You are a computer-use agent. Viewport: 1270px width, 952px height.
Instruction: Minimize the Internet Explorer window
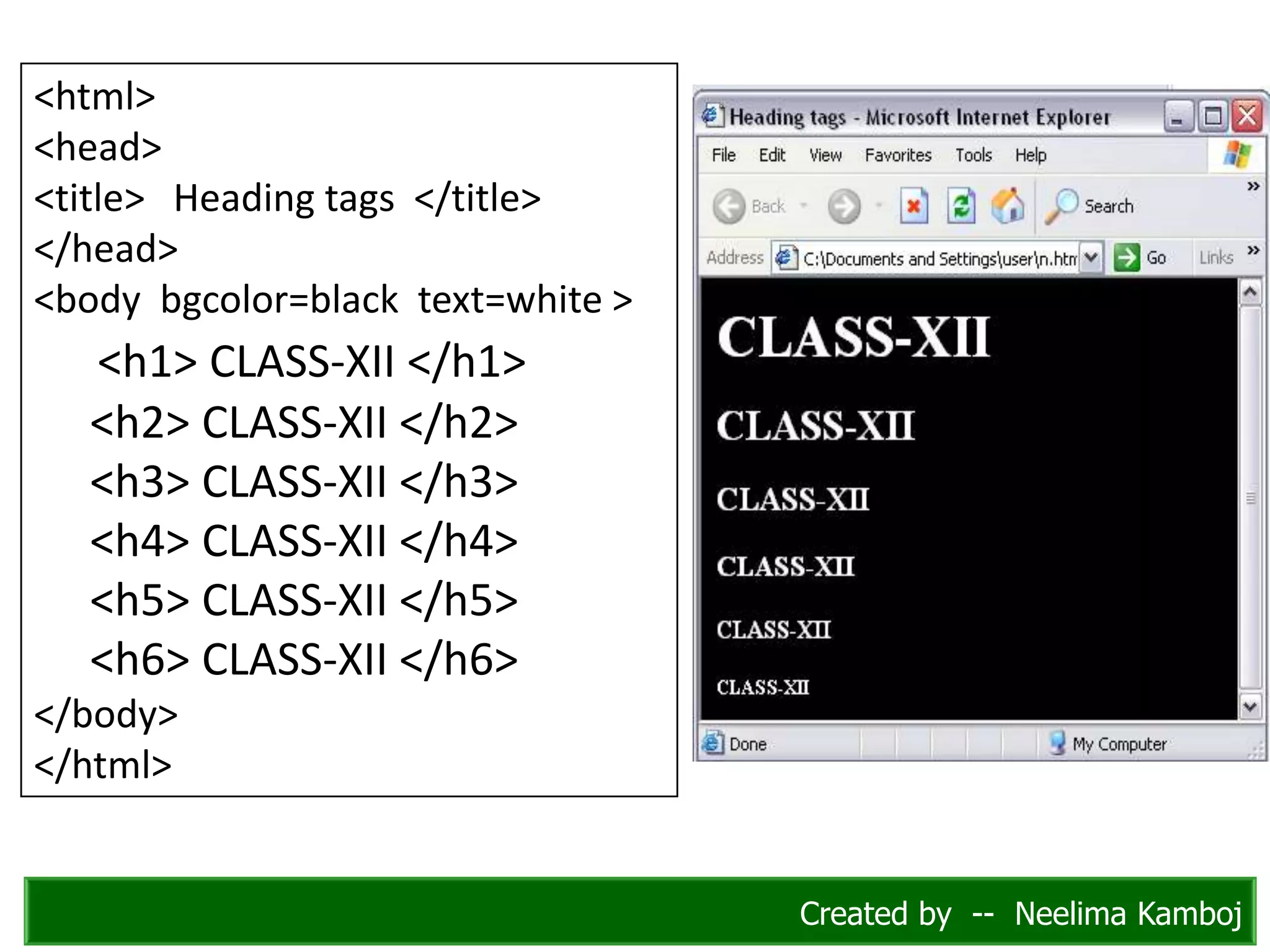(x=1178, y=117)
